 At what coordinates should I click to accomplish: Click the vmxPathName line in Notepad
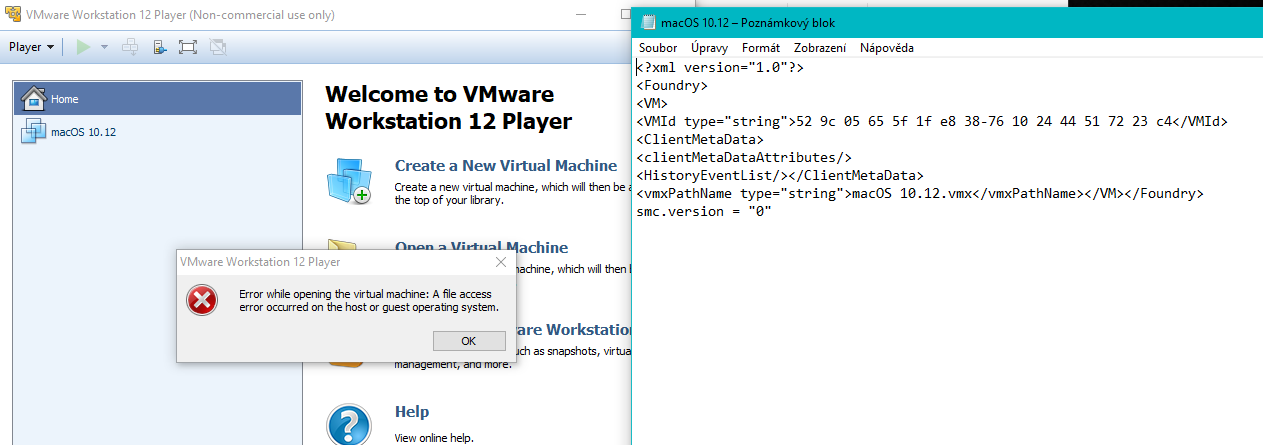[920, 194]
